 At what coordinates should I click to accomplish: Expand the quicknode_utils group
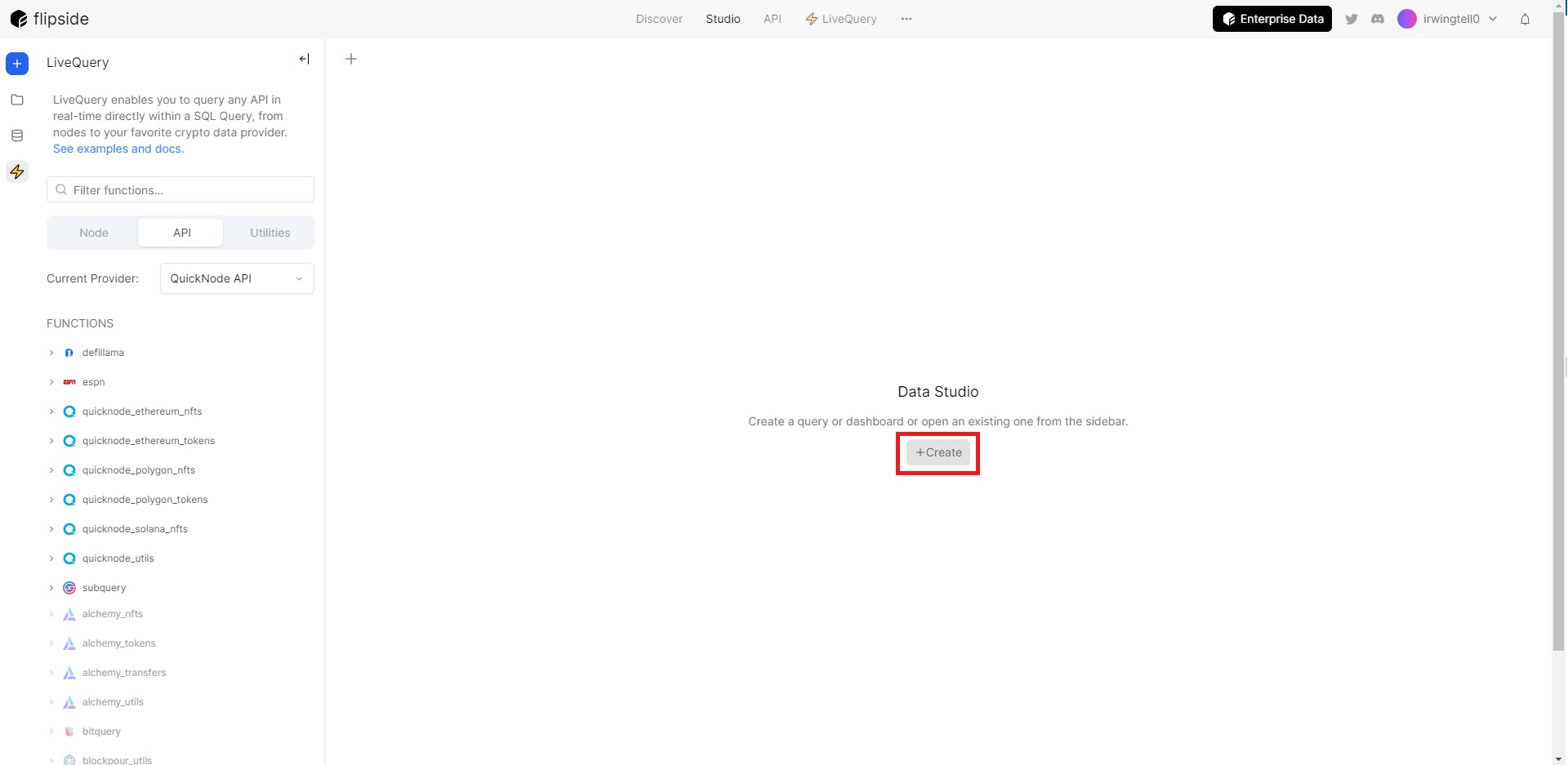point(51,558)
